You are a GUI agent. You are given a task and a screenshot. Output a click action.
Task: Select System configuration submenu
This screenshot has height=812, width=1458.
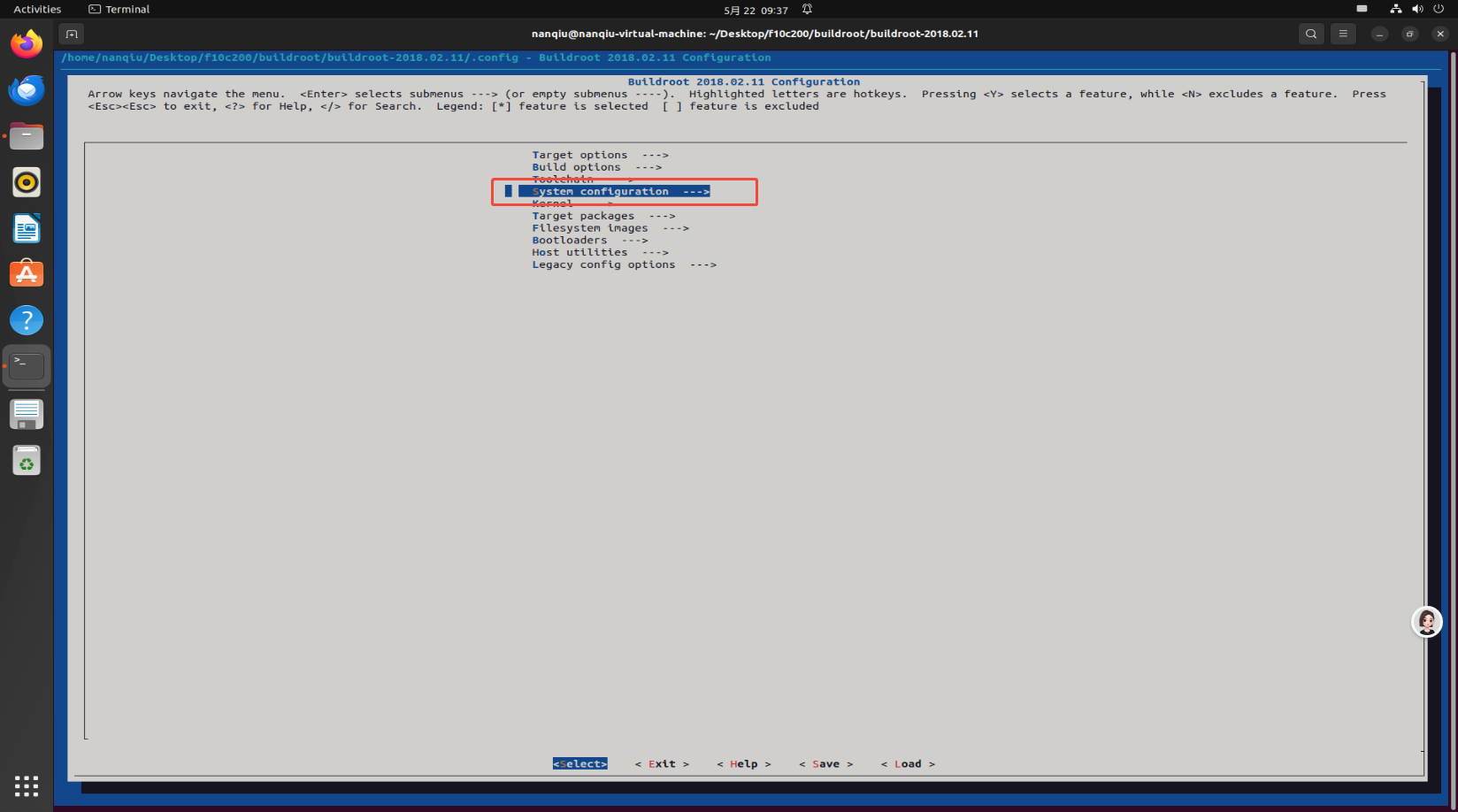[x=614, y=191]
